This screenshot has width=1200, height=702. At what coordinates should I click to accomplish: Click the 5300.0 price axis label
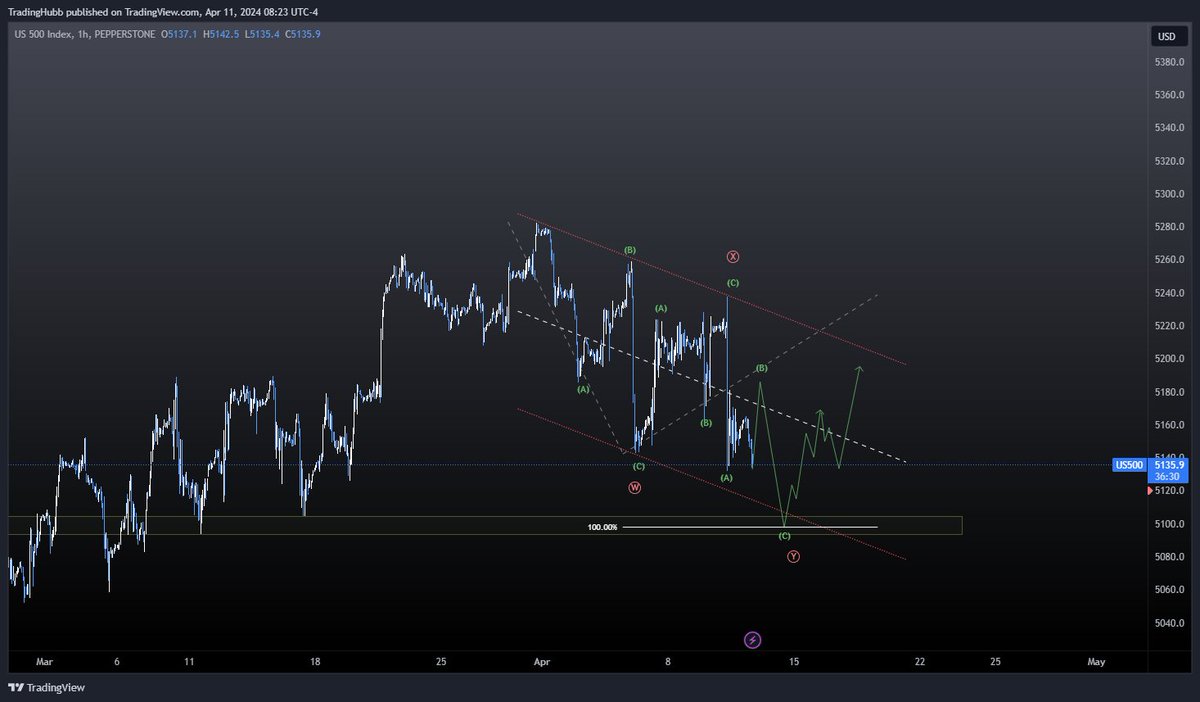pos(1170,194)
